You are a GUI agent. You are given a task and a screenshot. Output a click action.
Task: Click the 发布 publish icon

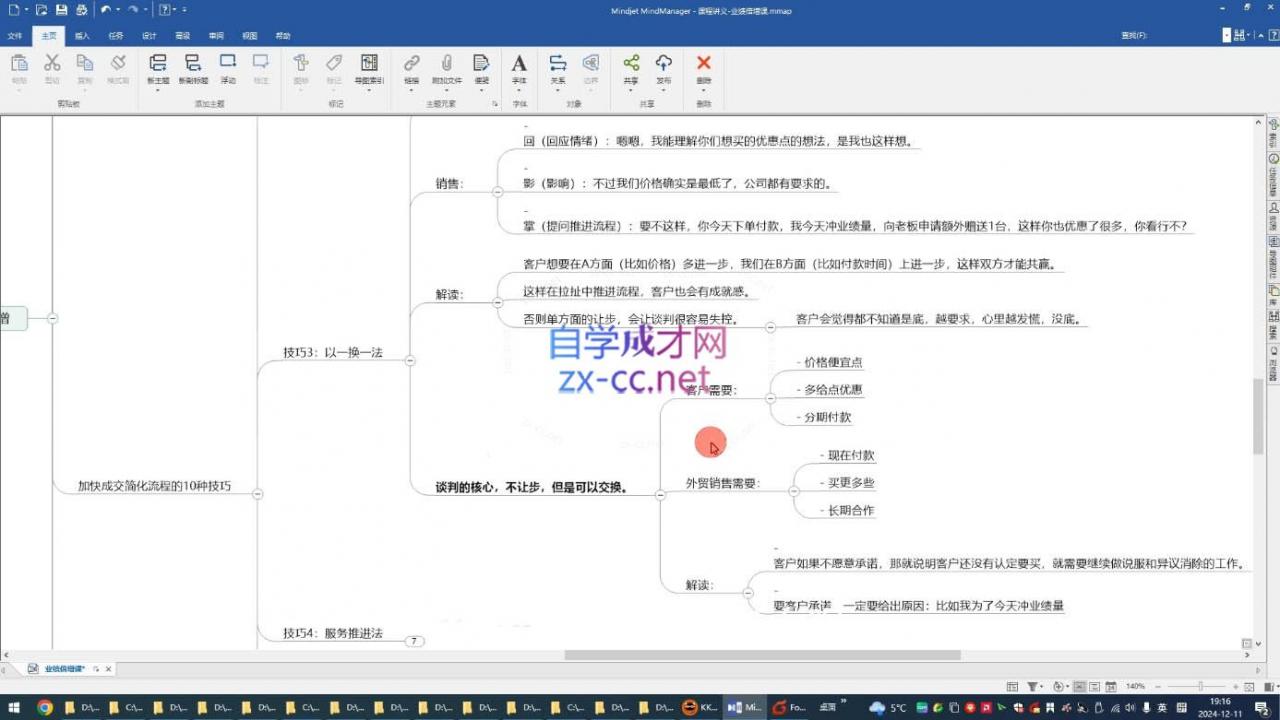click(x=664, y=65)
